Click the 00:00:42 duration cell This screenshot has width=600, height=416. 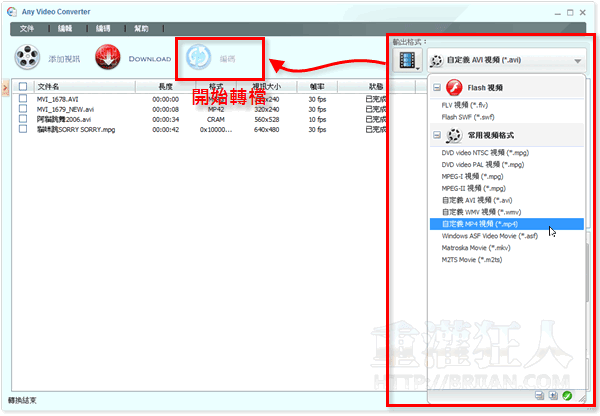pos(165,129)
